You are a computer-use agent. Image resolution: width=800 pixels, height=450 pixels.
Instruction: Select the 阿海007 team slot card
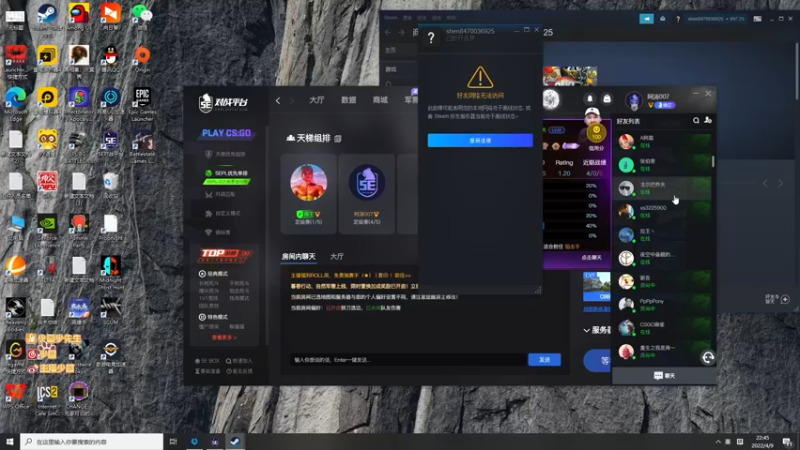click(366, 194)
